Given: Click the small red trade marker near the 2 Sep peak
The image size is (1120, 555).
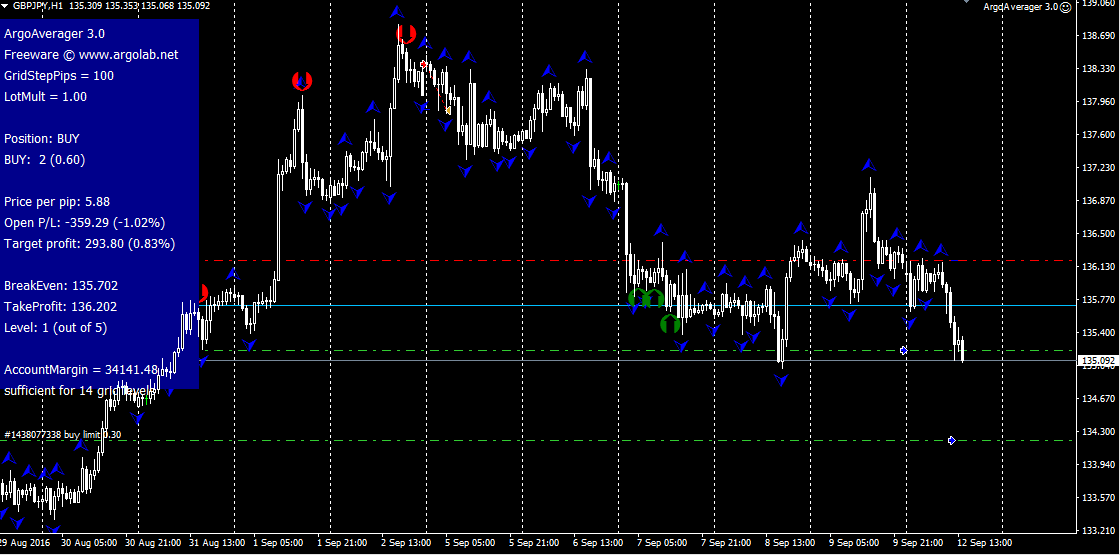Looking at the screenshot, I should [424, 64].
